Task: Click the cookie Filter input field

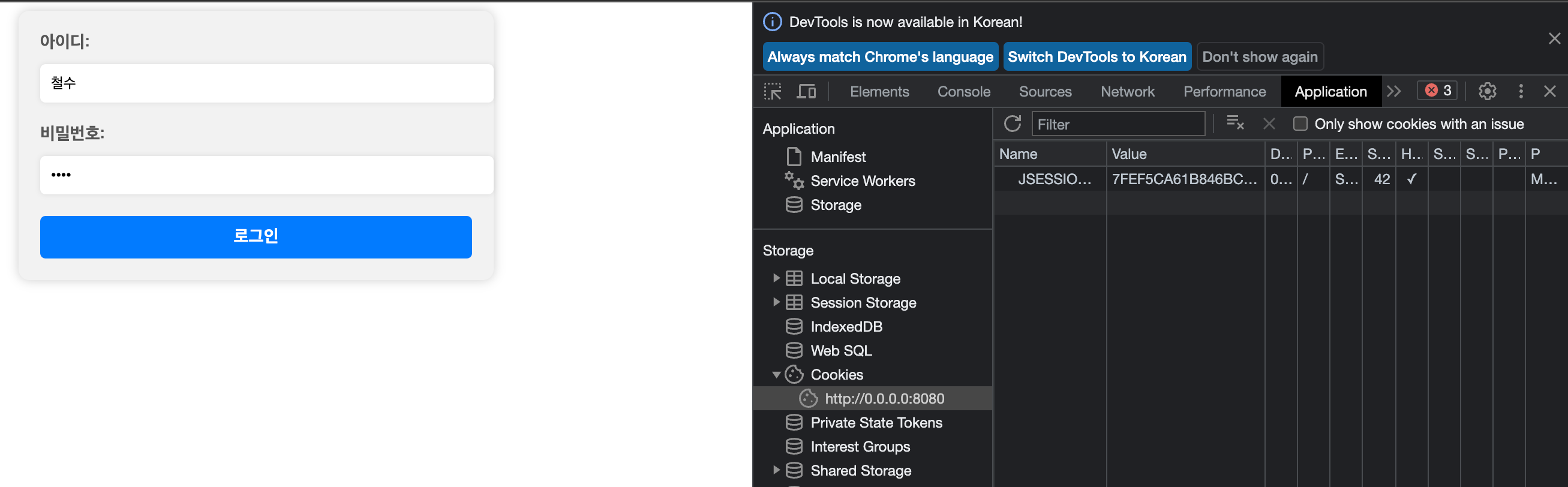Action: click(x=1118, y=124)
